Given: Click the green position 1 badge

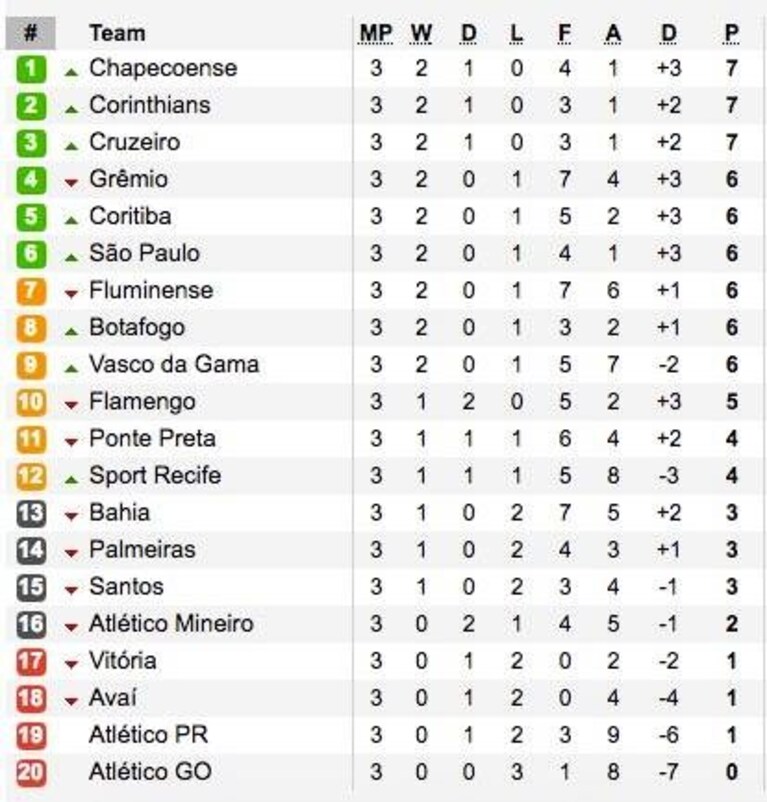Looking at the screenshot, I should 31,69.
